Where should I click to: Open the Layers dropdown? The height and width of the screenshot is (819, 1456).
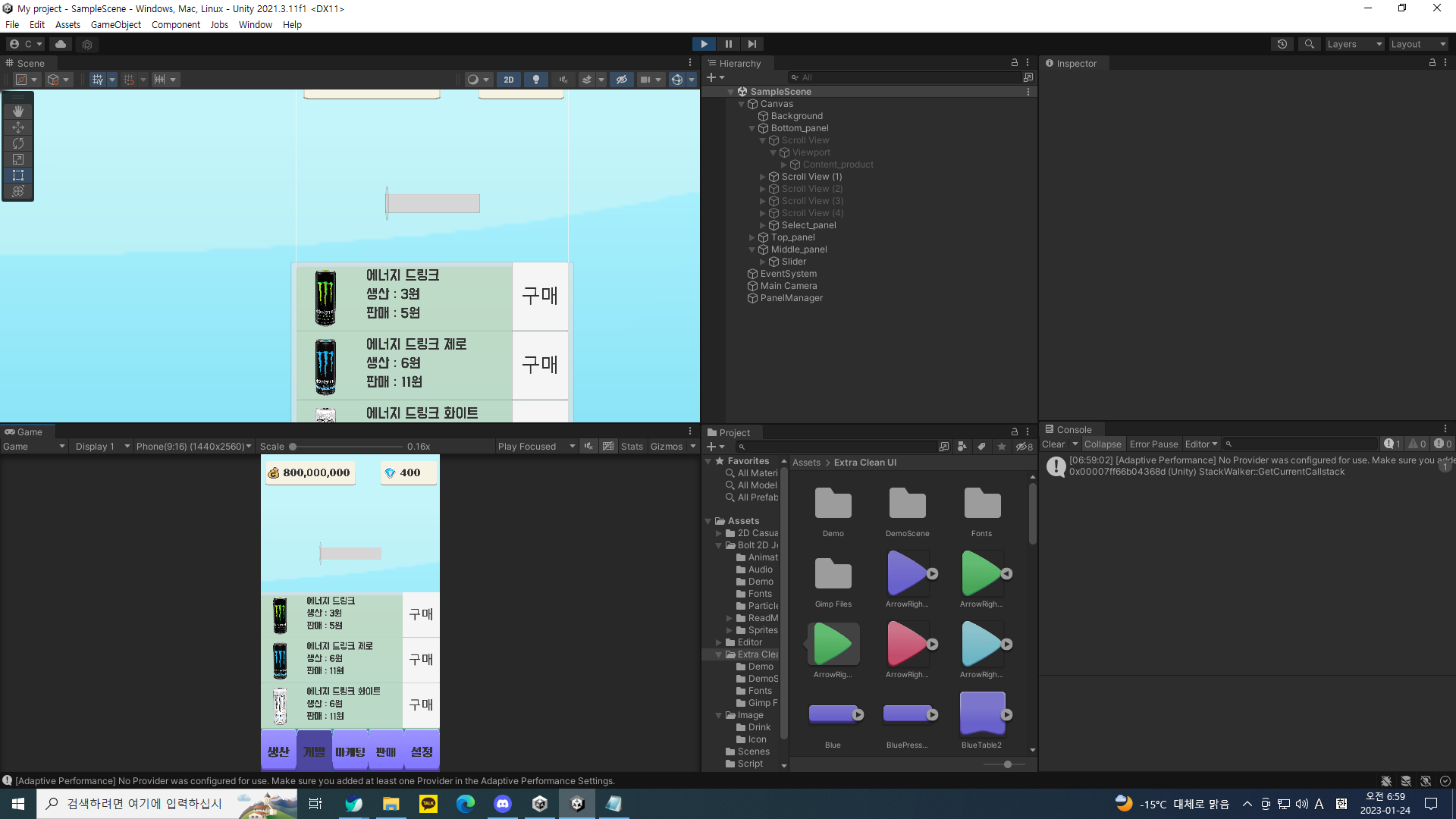1354,44
